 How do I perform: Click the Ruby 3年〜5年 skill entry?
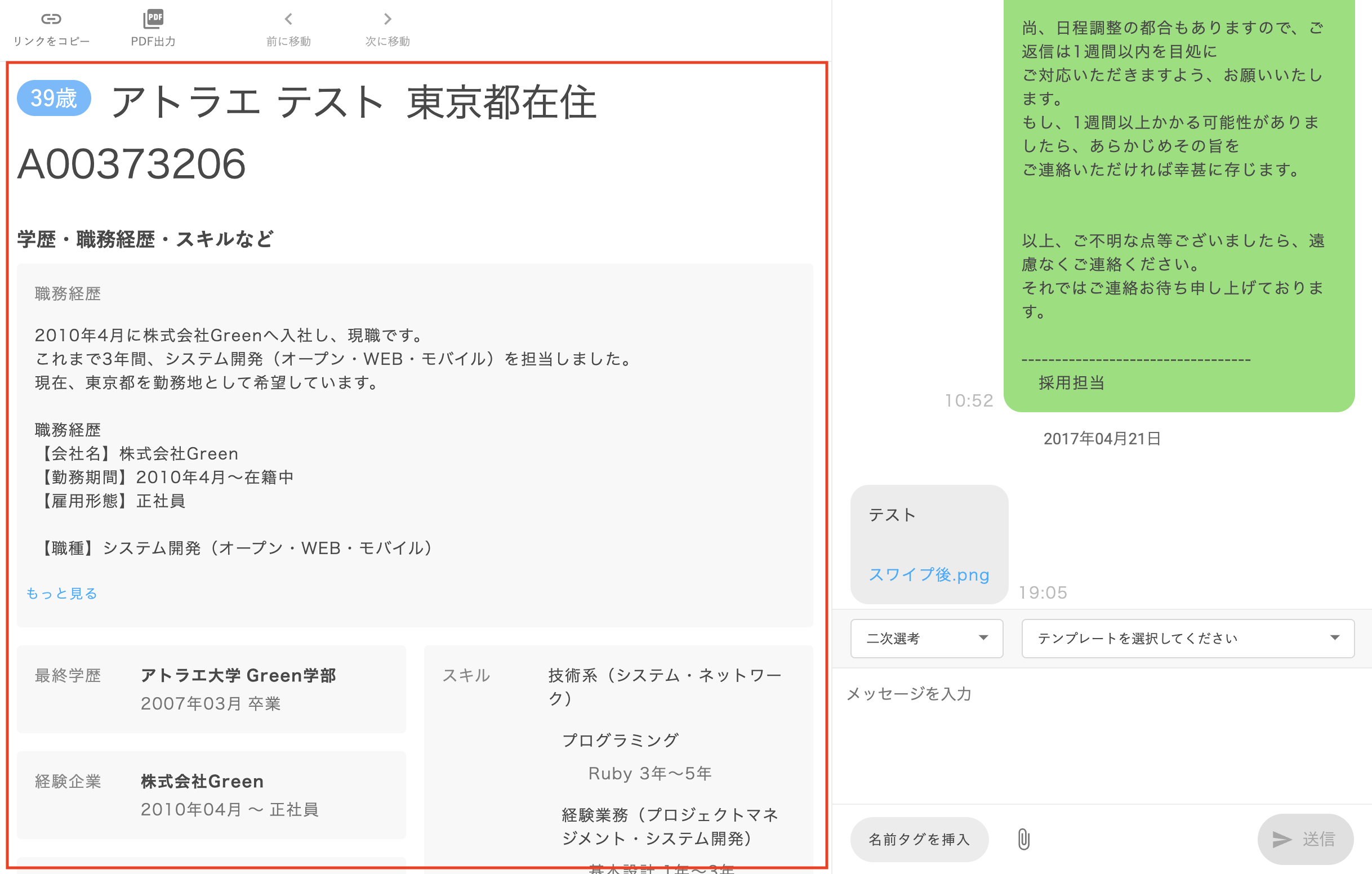point(650,773)
